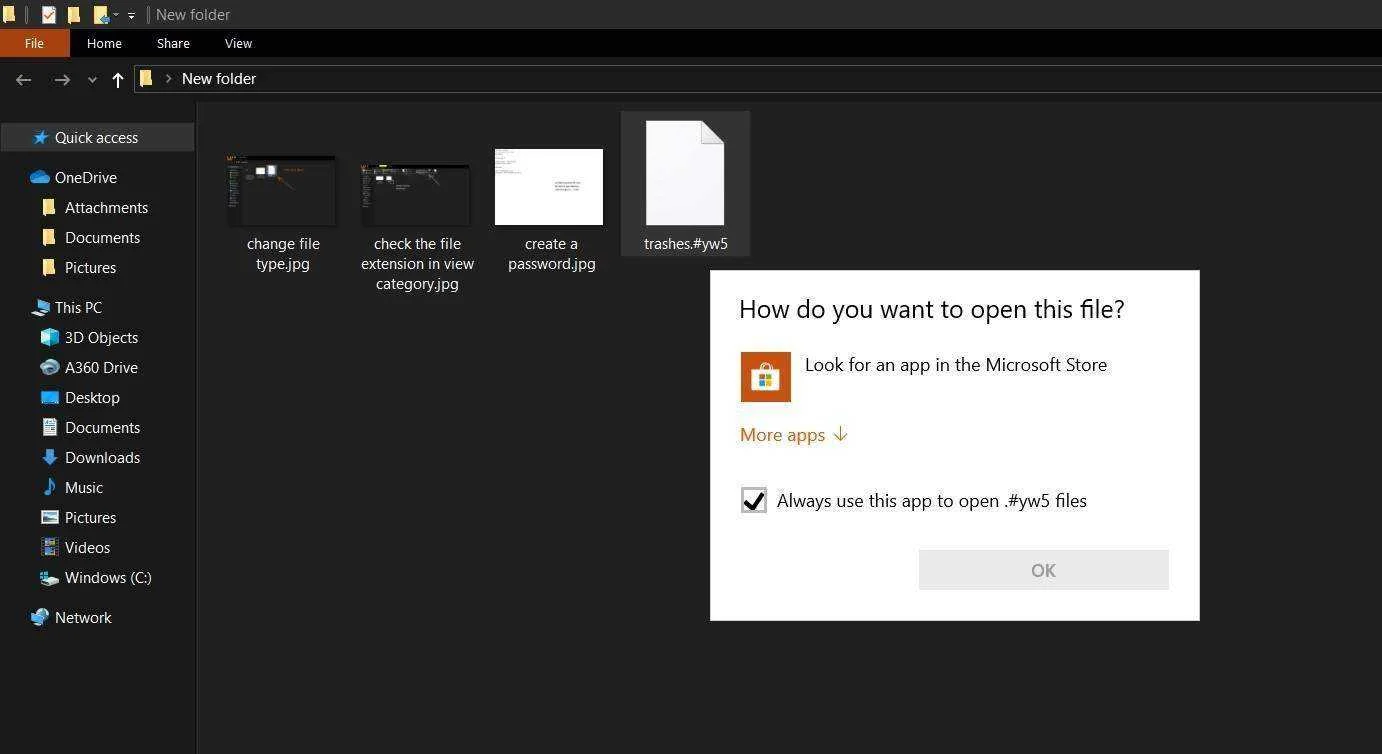Click the Network label in sidebar

[83, 617]
